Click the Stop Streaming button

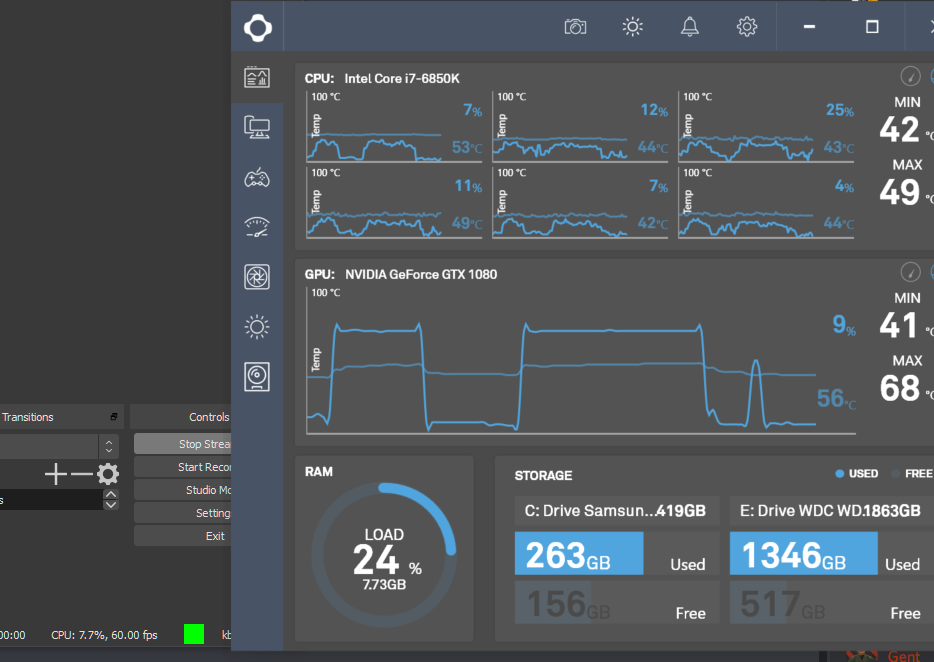182,444
